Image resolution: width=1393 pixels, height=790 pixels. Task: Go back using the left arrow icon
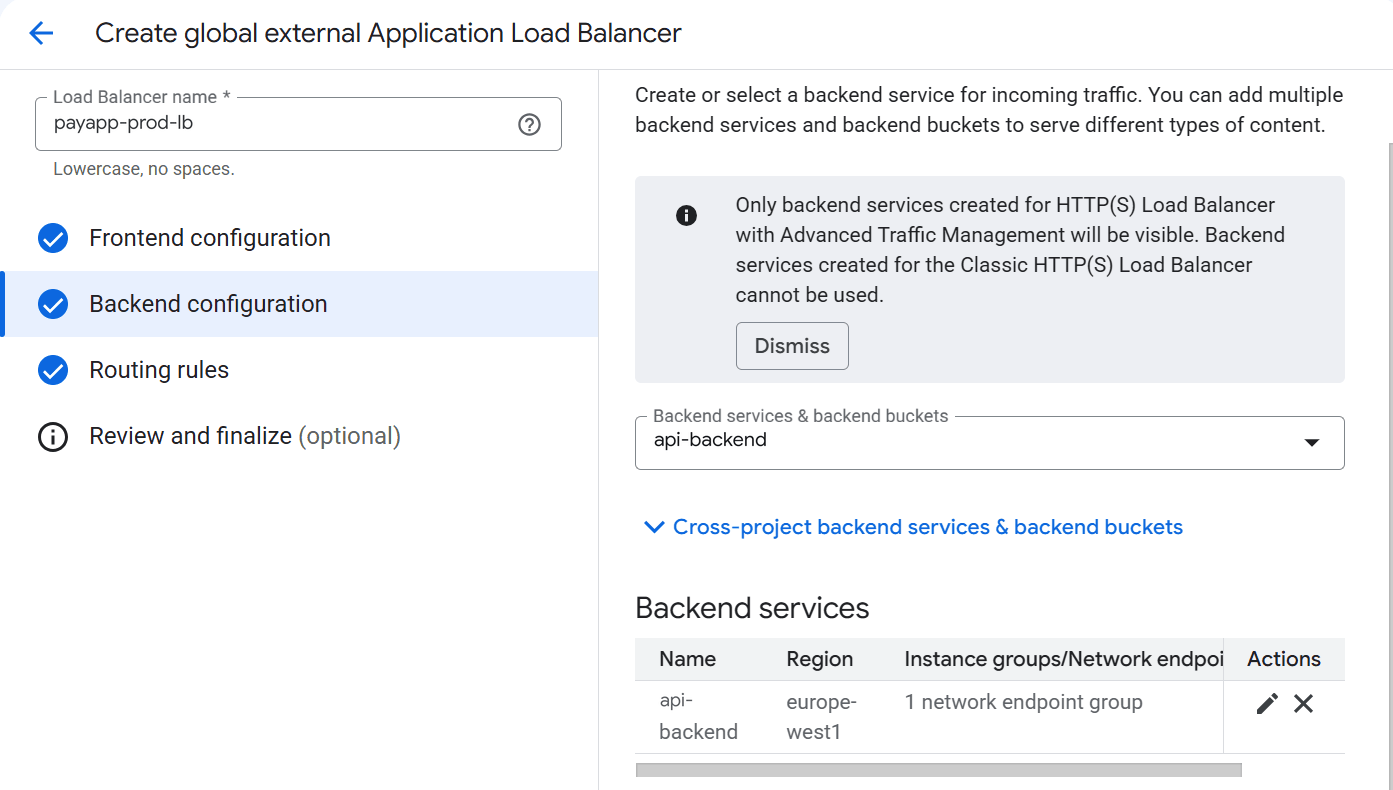pyautogui.click(x=41, y=33)
